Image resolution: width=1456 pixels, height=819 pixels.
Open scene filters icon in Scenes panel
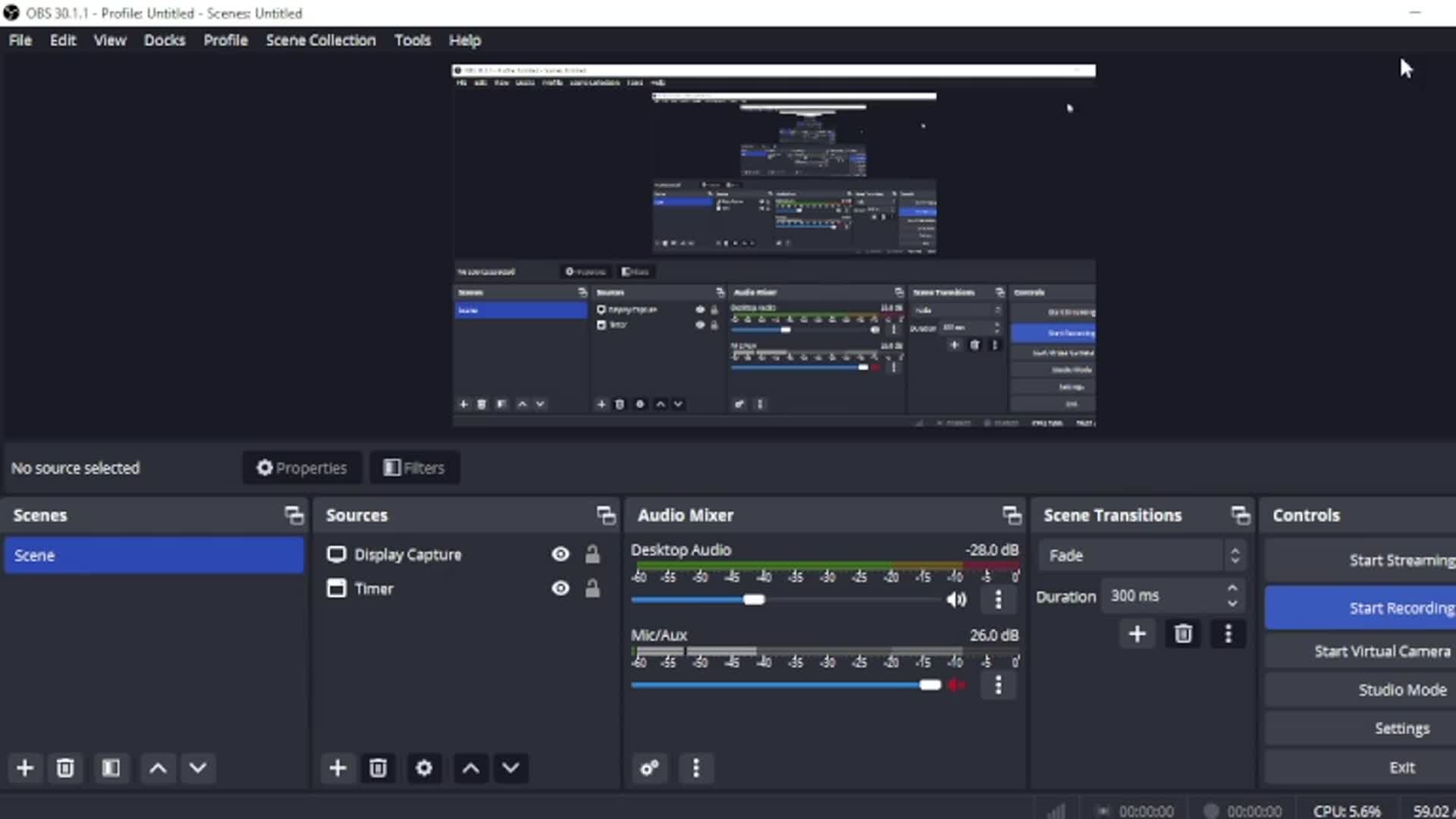111,768
